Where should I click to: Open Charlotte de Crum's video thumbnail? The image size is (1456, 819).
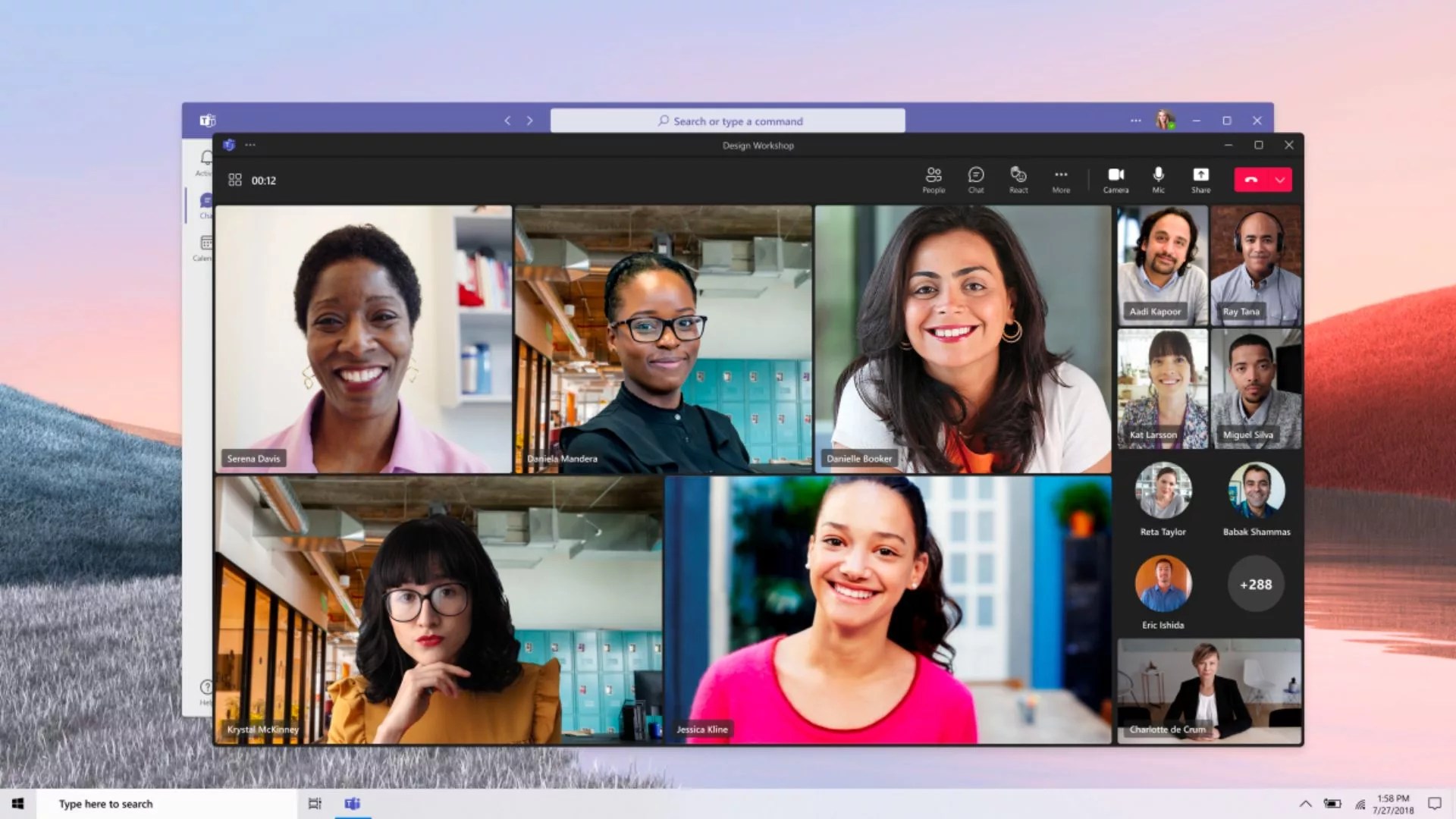click(x=1209, y=690)
